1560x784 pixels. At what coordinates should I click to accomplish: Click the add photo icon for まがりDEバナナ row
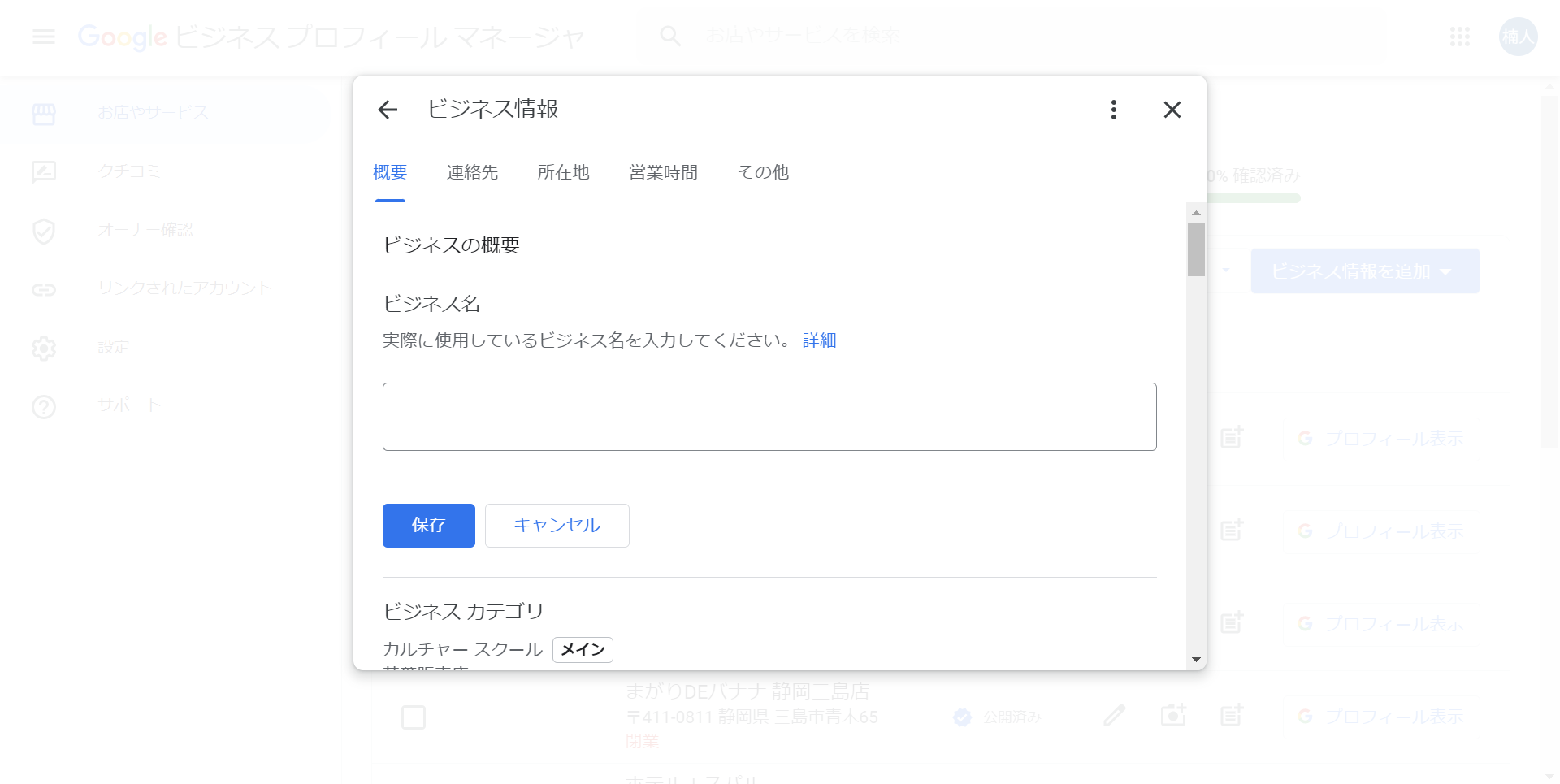click(x=1173, y=716)
